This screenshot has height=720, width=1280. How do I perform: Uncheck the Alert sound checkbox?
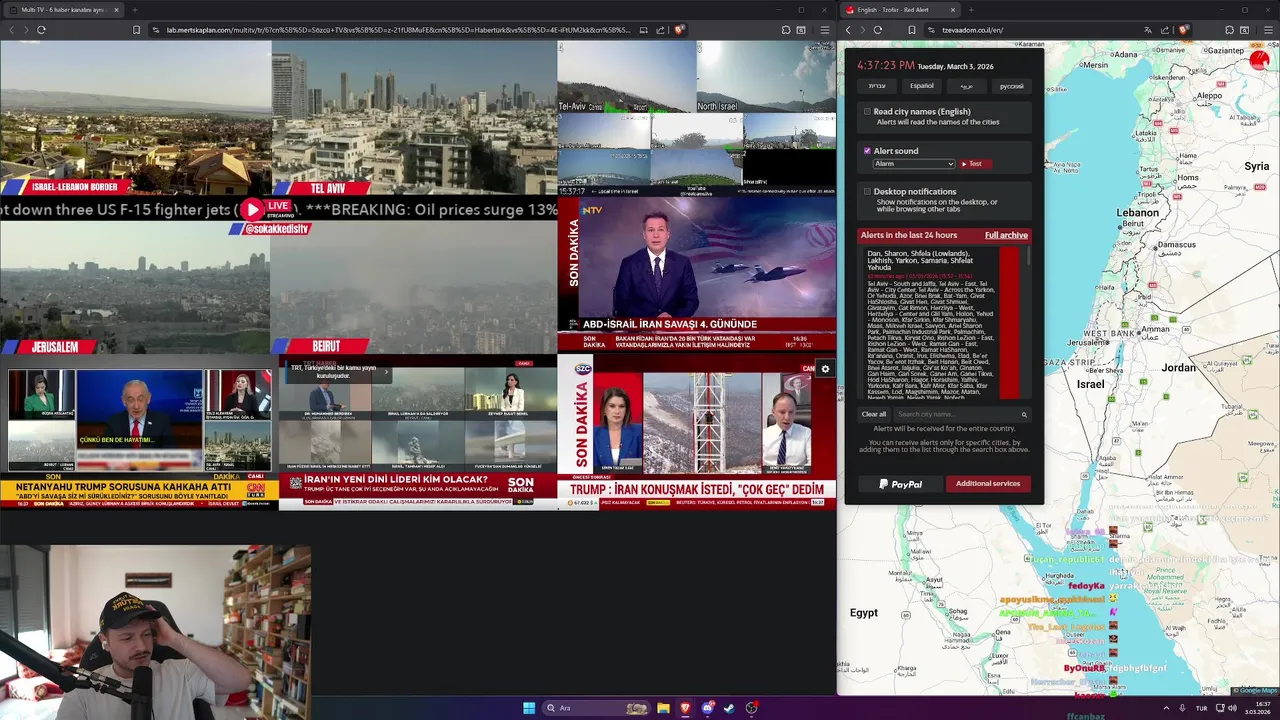click(867, 151)
